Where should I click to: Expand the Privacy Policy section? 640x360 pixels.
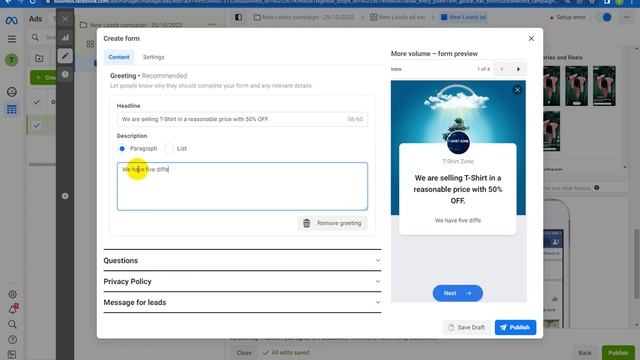242,282
